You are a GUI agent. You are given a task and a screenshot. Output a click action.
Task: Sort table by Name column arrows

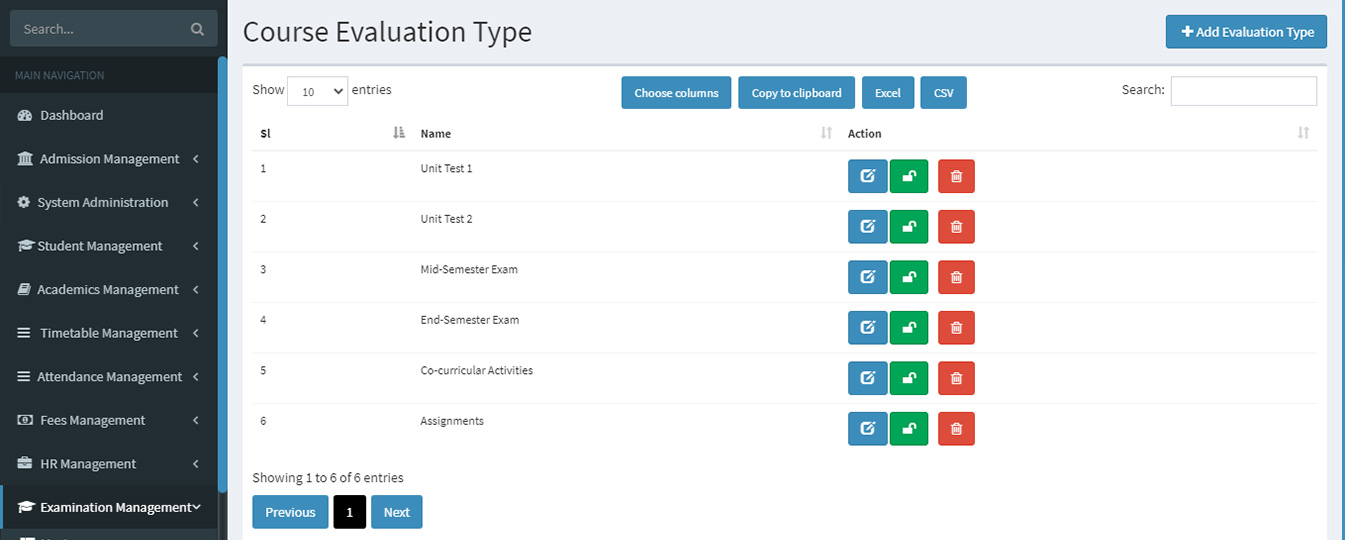coord(826,133)
